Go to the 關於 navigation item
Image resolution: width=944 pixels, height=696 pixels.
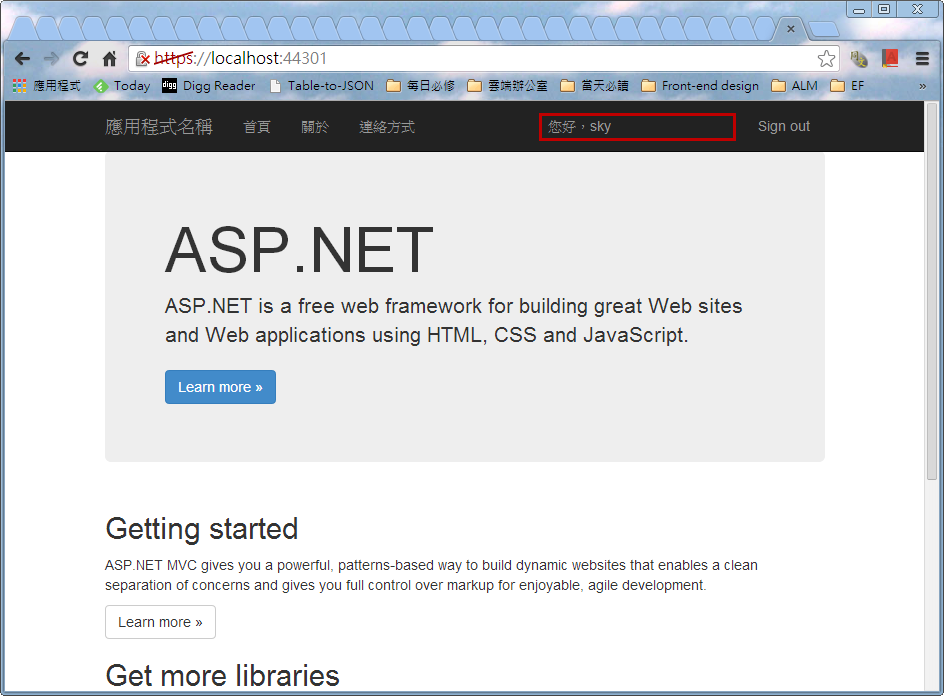tap(315, 127)
